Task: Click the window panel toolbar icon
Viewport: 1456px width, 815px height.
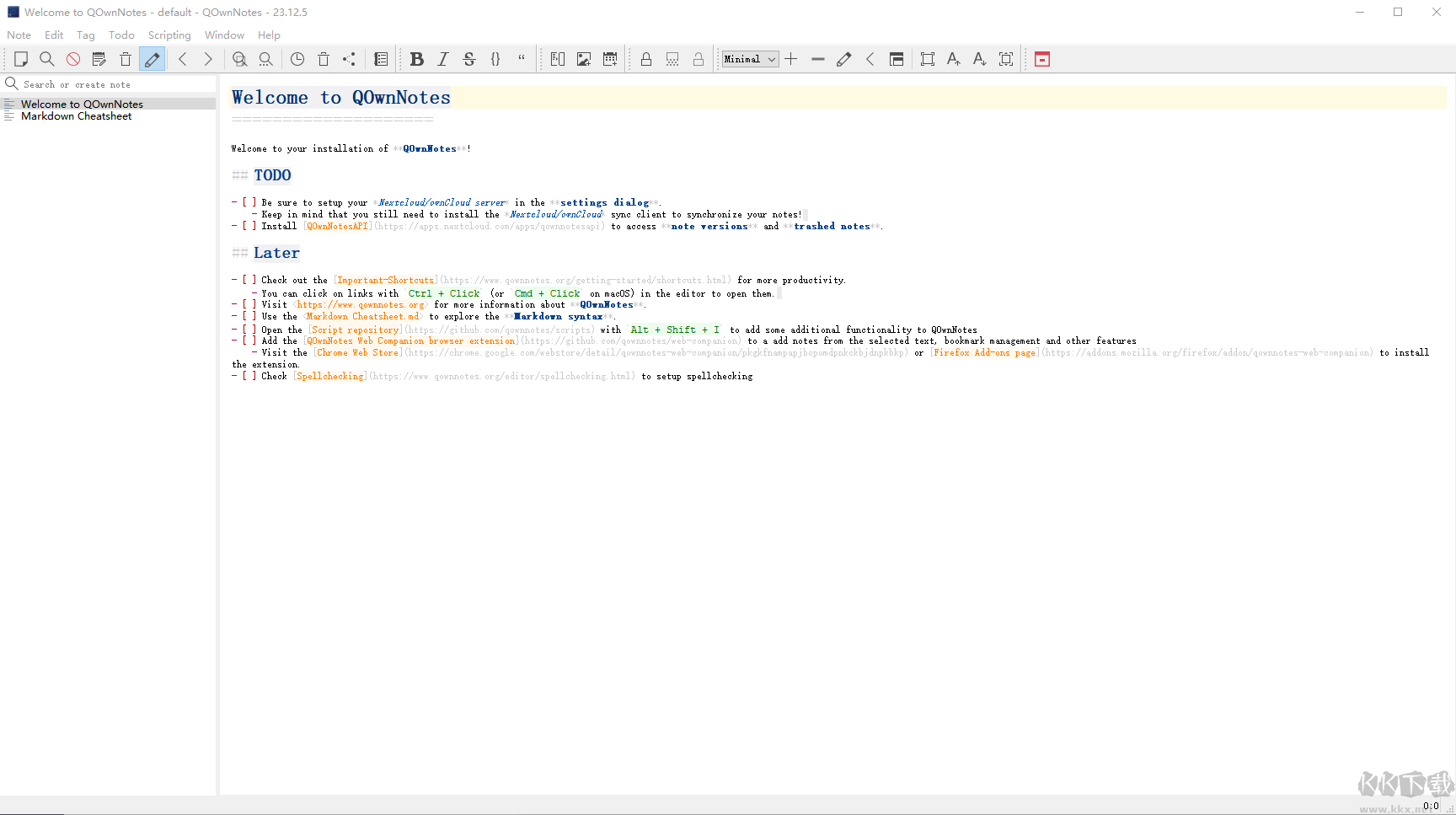Action: pyautogui.click(x=897, y=59)
